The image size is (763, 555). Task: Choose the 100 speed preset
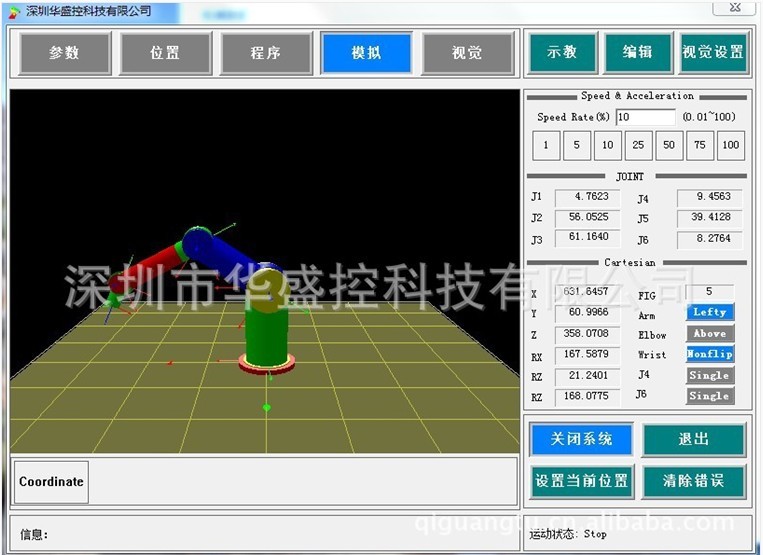[x=731, y=145]
